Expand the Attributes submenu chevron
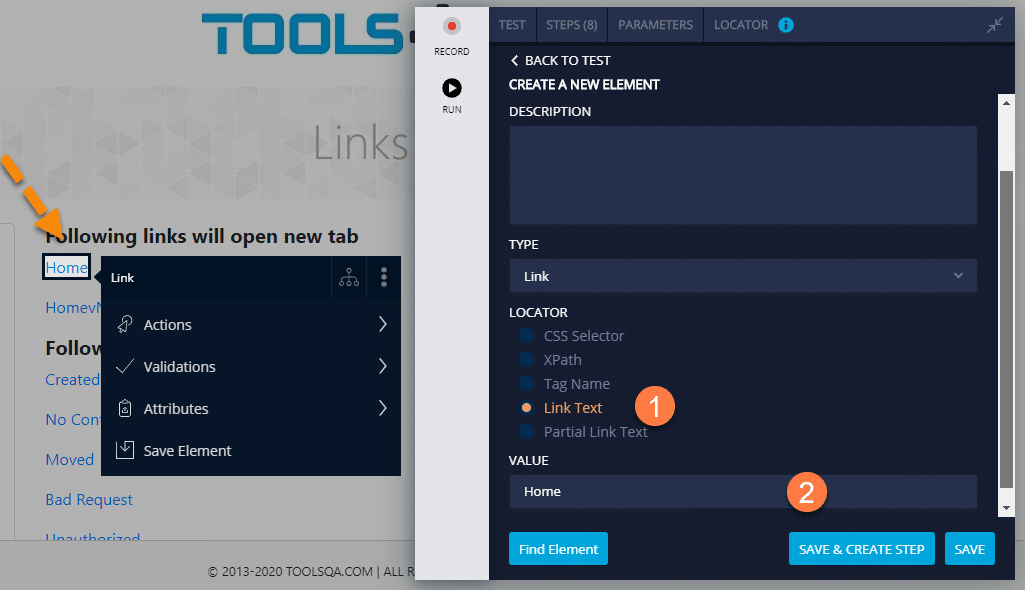The height and width of the screenshot is (590, 1025). [382, 408]
